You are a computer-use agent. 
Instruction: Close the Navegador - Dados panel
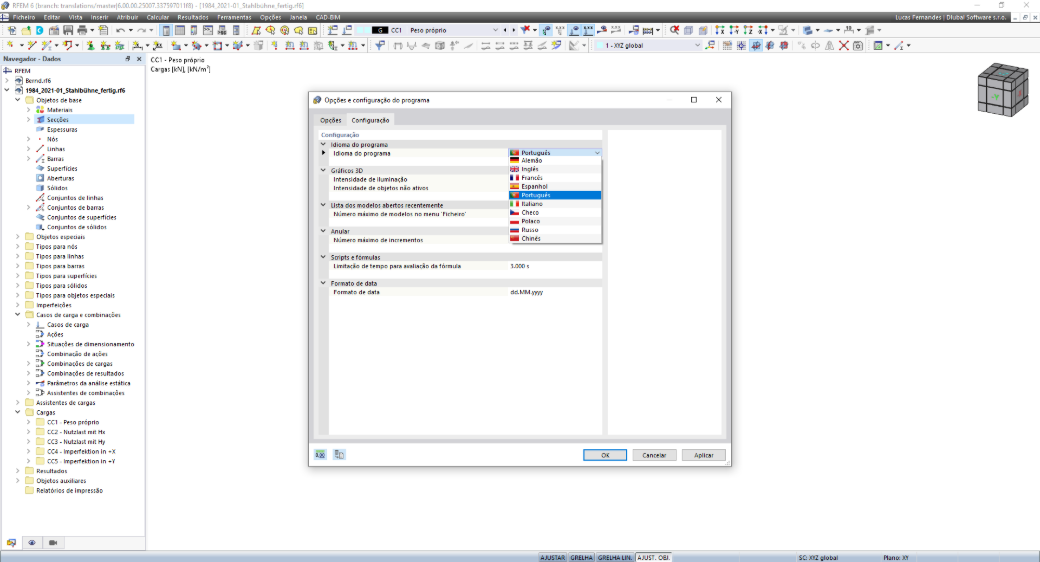pos(139,59)
